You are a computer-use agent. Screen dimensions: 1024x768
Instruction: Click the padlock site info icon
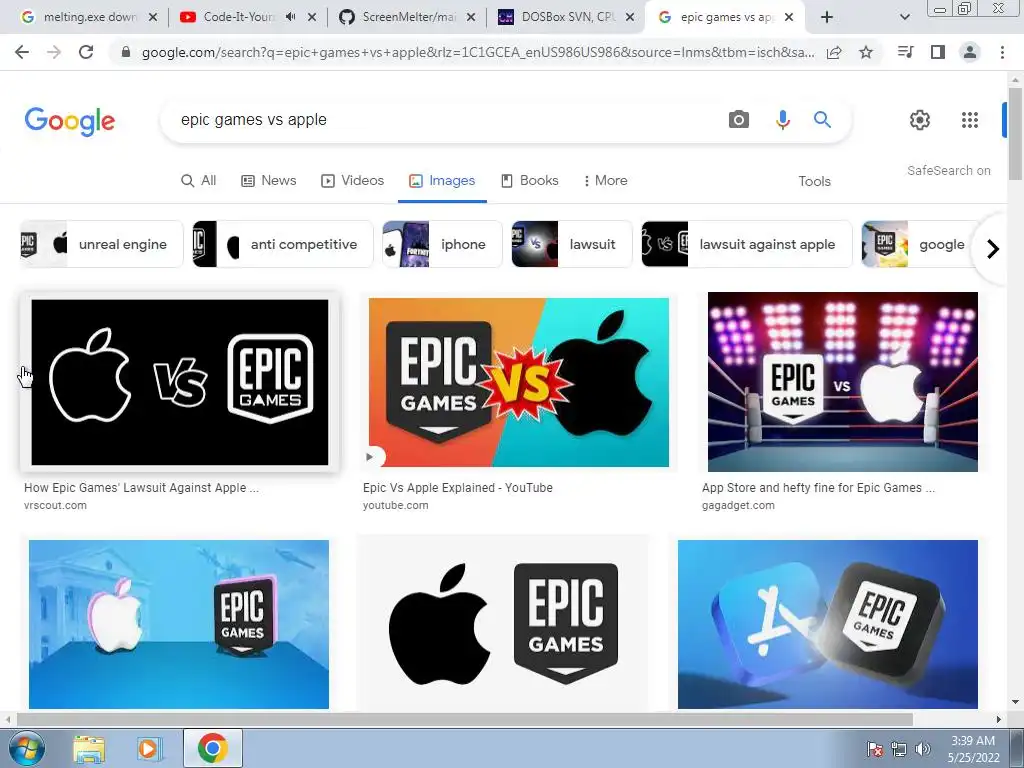126,52
